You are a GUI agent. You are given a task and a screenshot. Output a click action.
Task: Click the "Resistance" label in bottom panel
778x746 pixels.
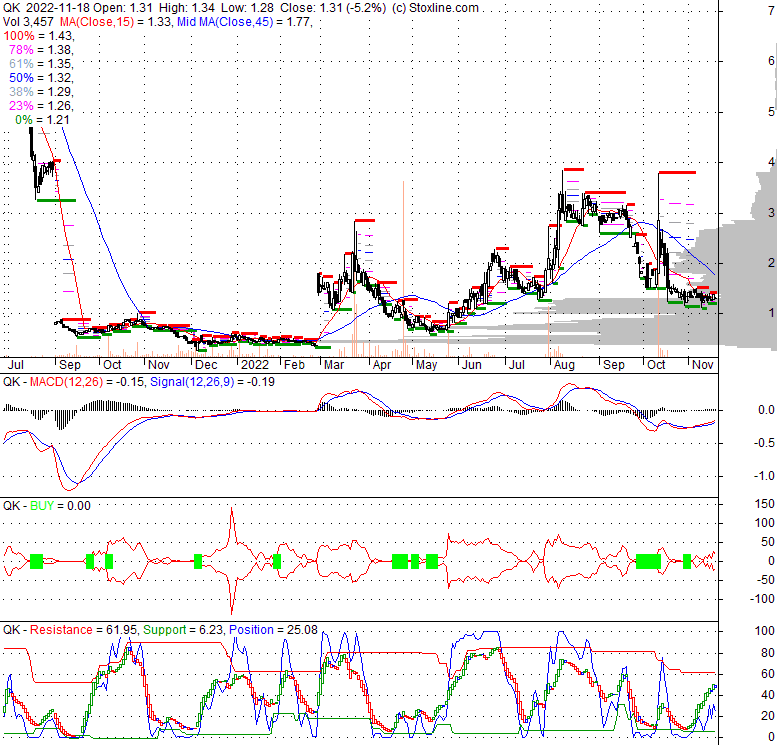pos(61,629)
